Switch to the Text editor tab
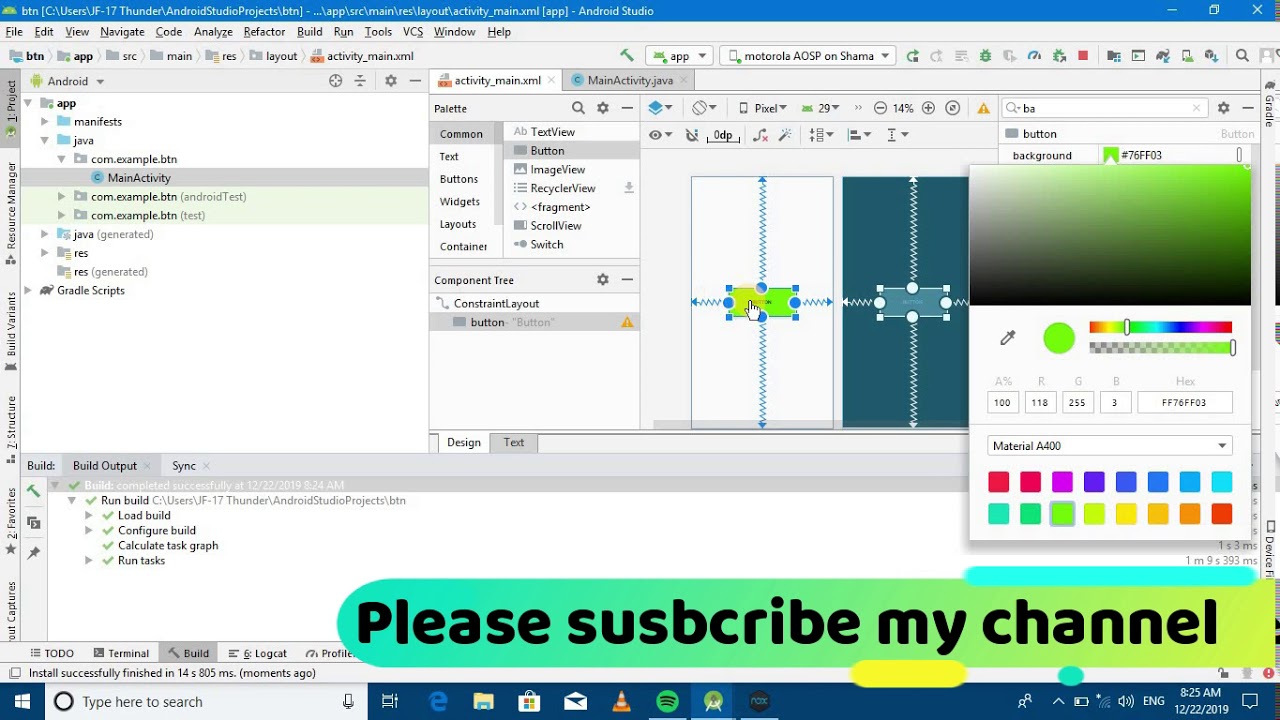Screen dimensions: 1280x720 (x=514, y=442)
